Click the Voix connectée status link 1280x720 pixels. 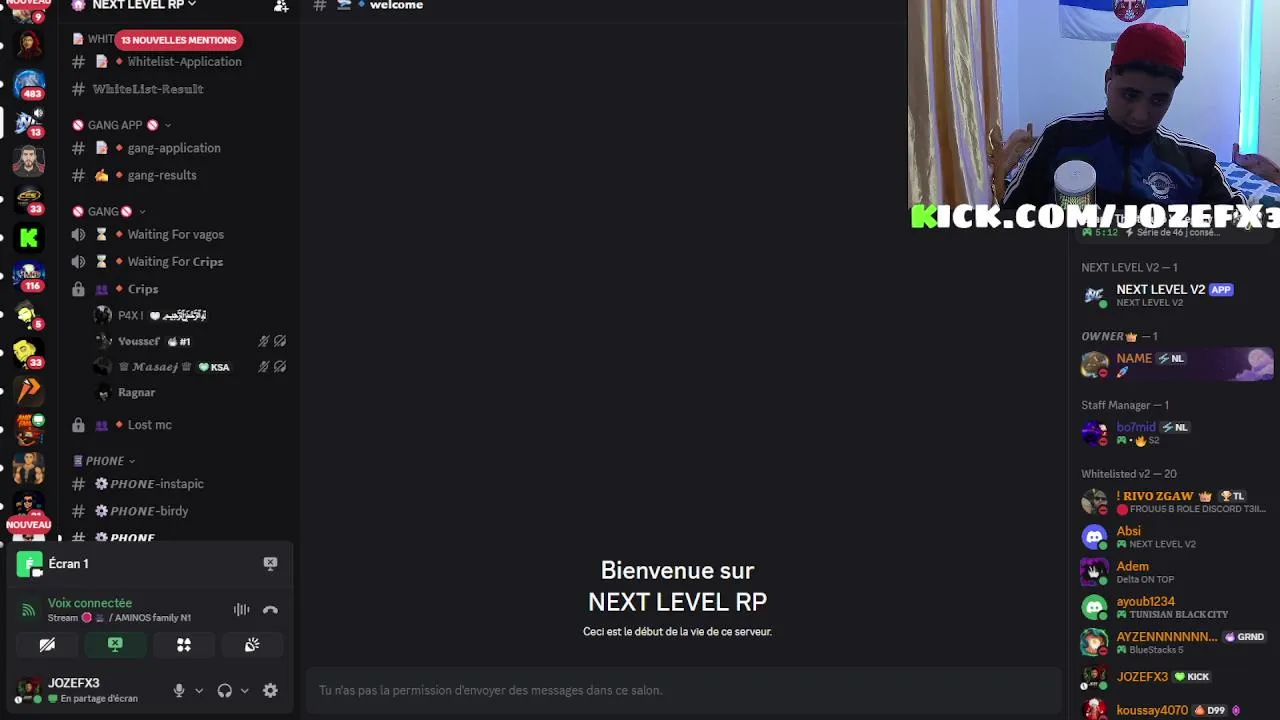pyautogui.click(x=90, y=603)
